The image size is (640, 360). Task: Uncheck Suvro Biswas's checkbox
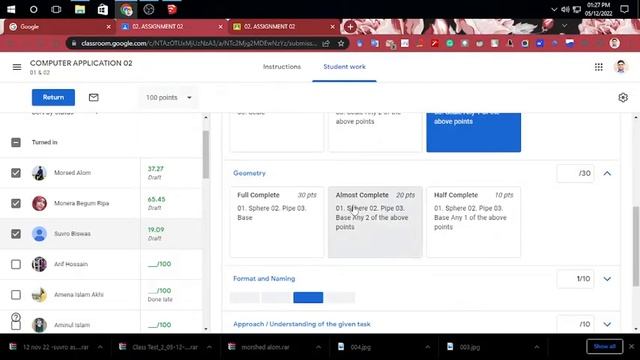tap(16, 234)
